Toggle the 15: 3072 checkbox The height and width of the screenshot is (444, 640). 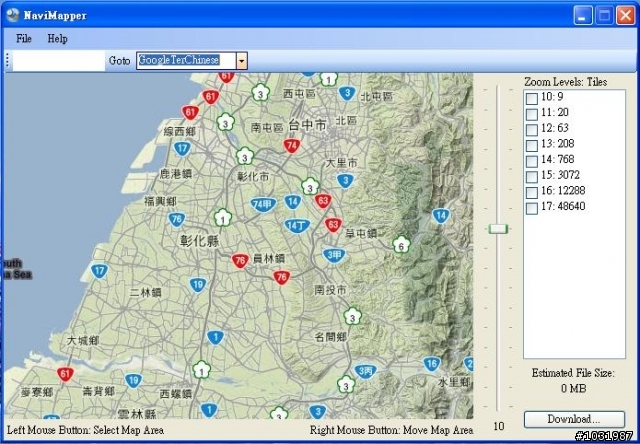531,176
